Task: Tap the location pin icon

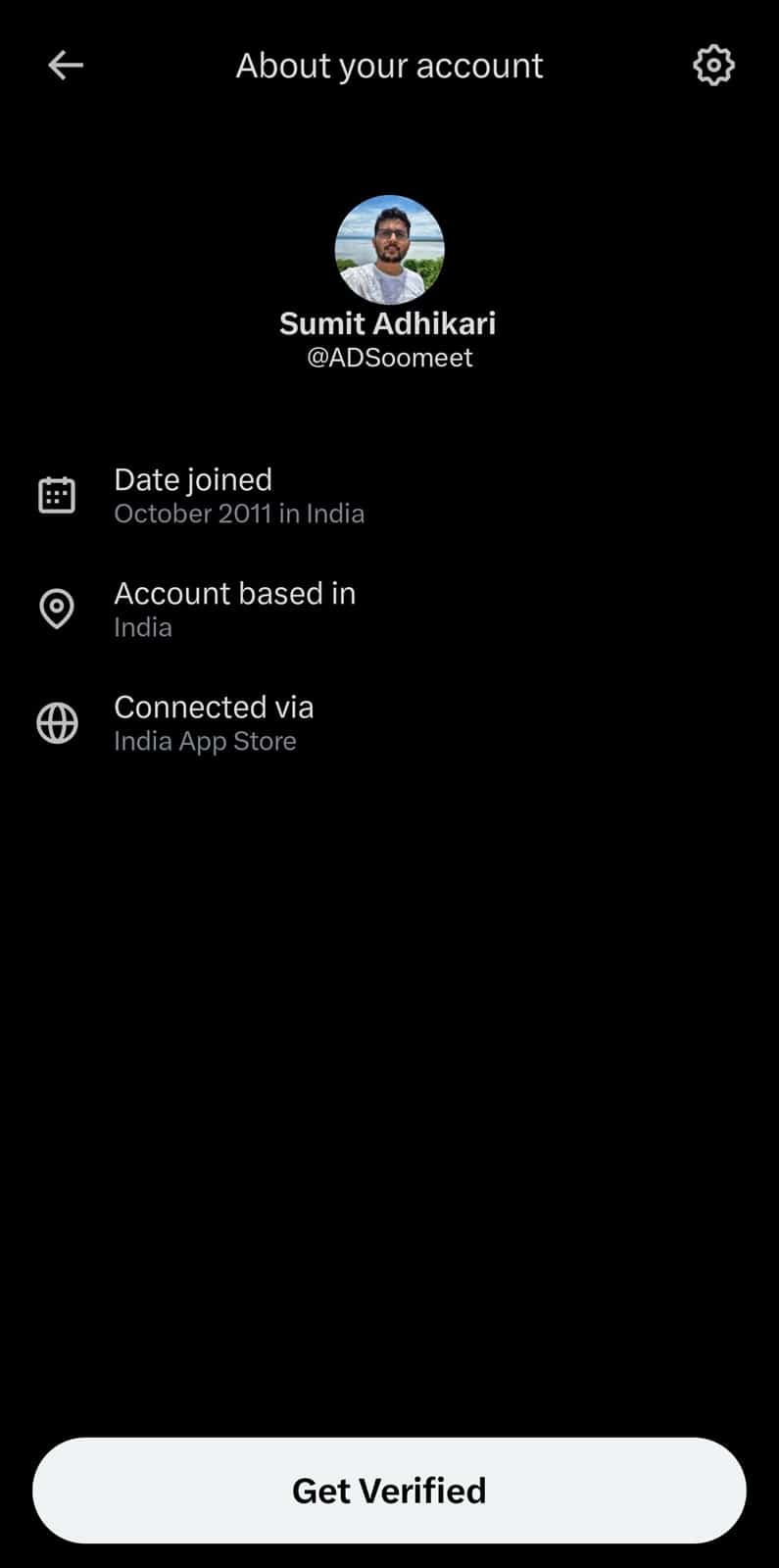Action: 57,610
